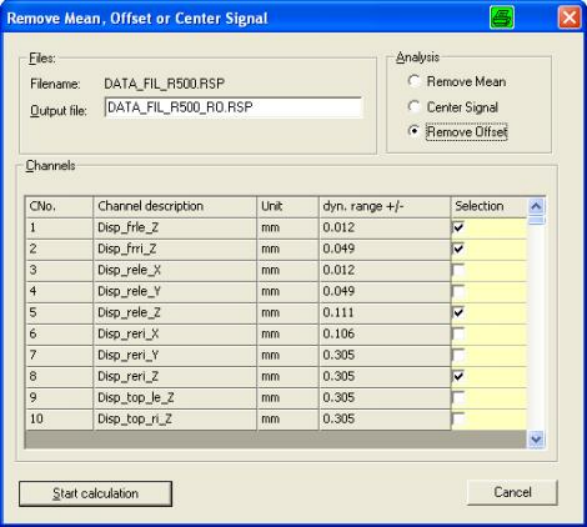Click the dyn. range +/- column header

coord(384,206)
